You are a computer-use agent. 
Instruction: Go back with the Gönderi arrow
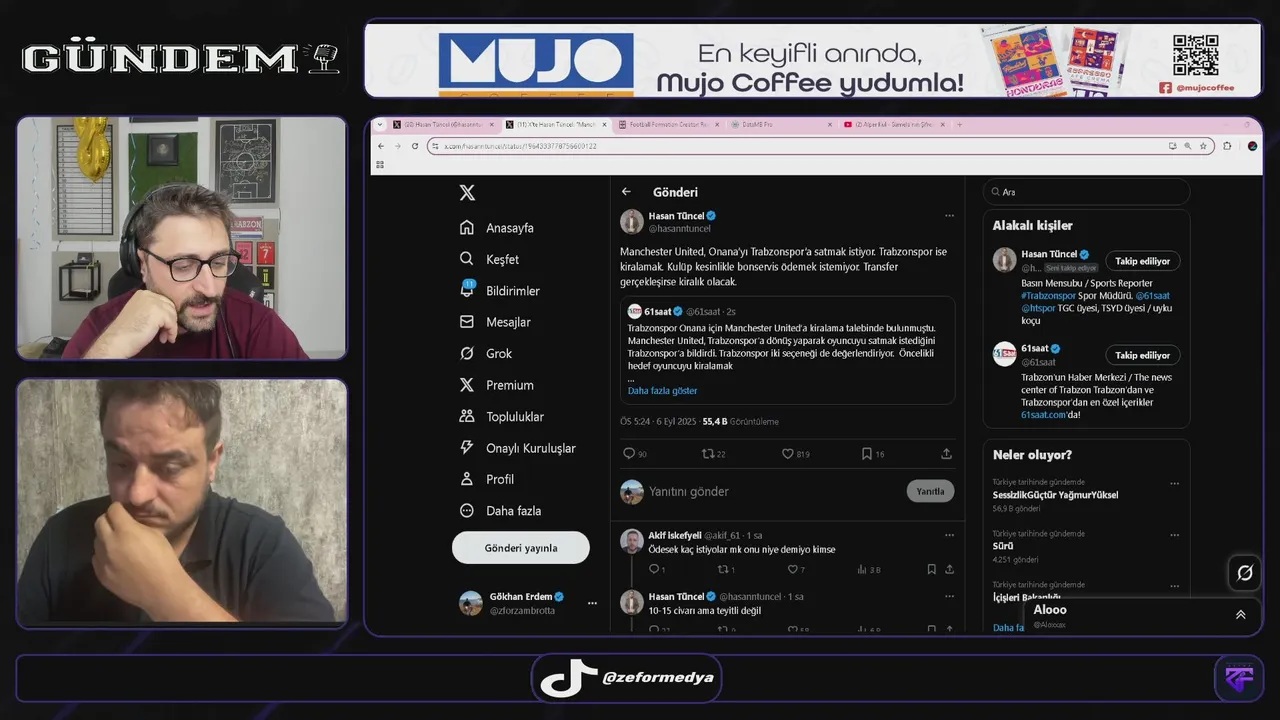[x=626, y=192]
